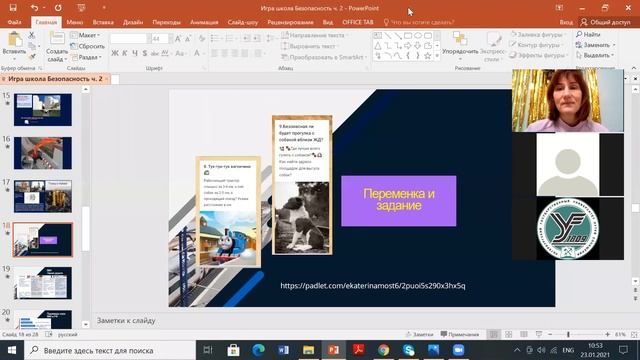Click the Save icon in the title bar
Image resolution: width=640 pixels, height=360 pixels.
(x=13, y=8)
